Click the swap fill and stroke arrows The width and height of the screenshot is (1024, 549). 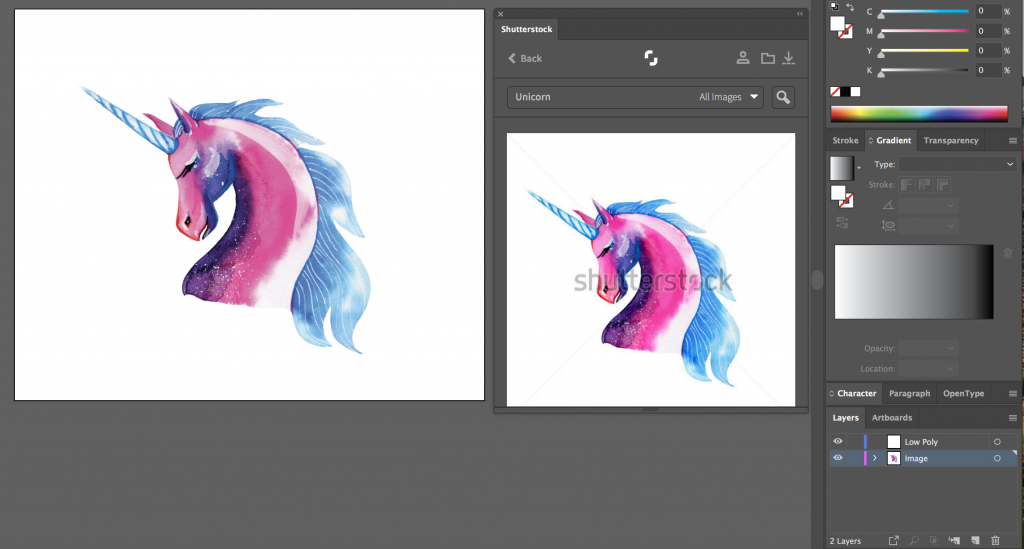pyautogui.click(x=850, y=8)
